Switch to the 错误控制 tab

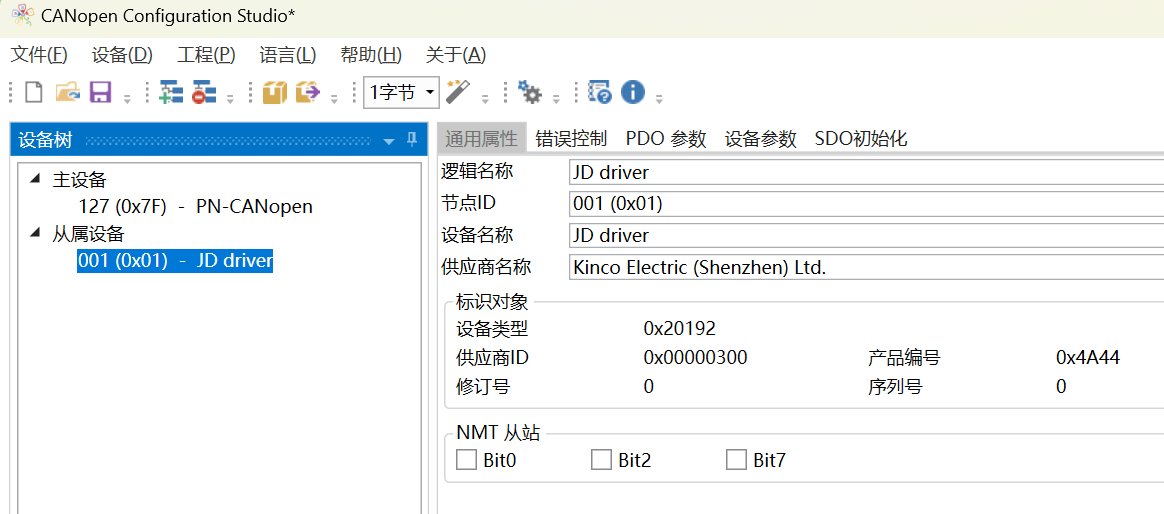click(571, 139)
